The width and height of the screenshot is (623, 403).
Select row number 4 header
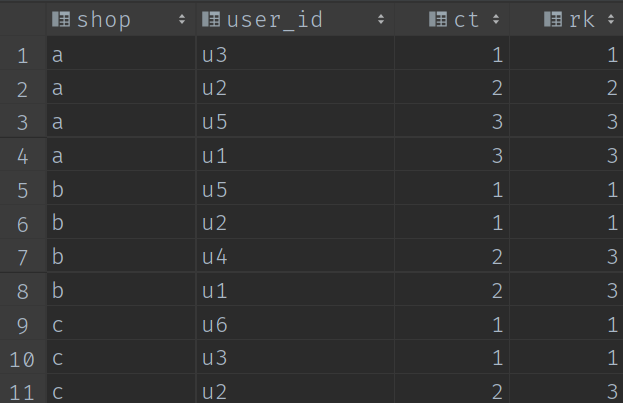point(23,157)
